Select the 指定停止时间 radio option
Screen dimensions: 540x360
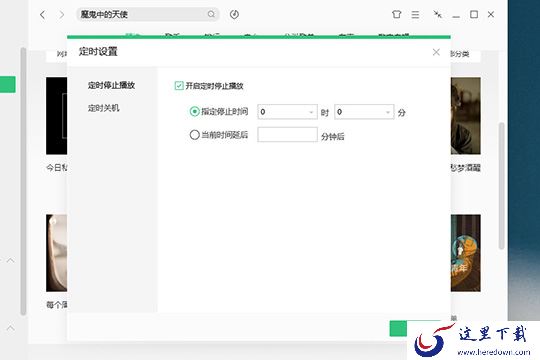(x=195, y=111)
